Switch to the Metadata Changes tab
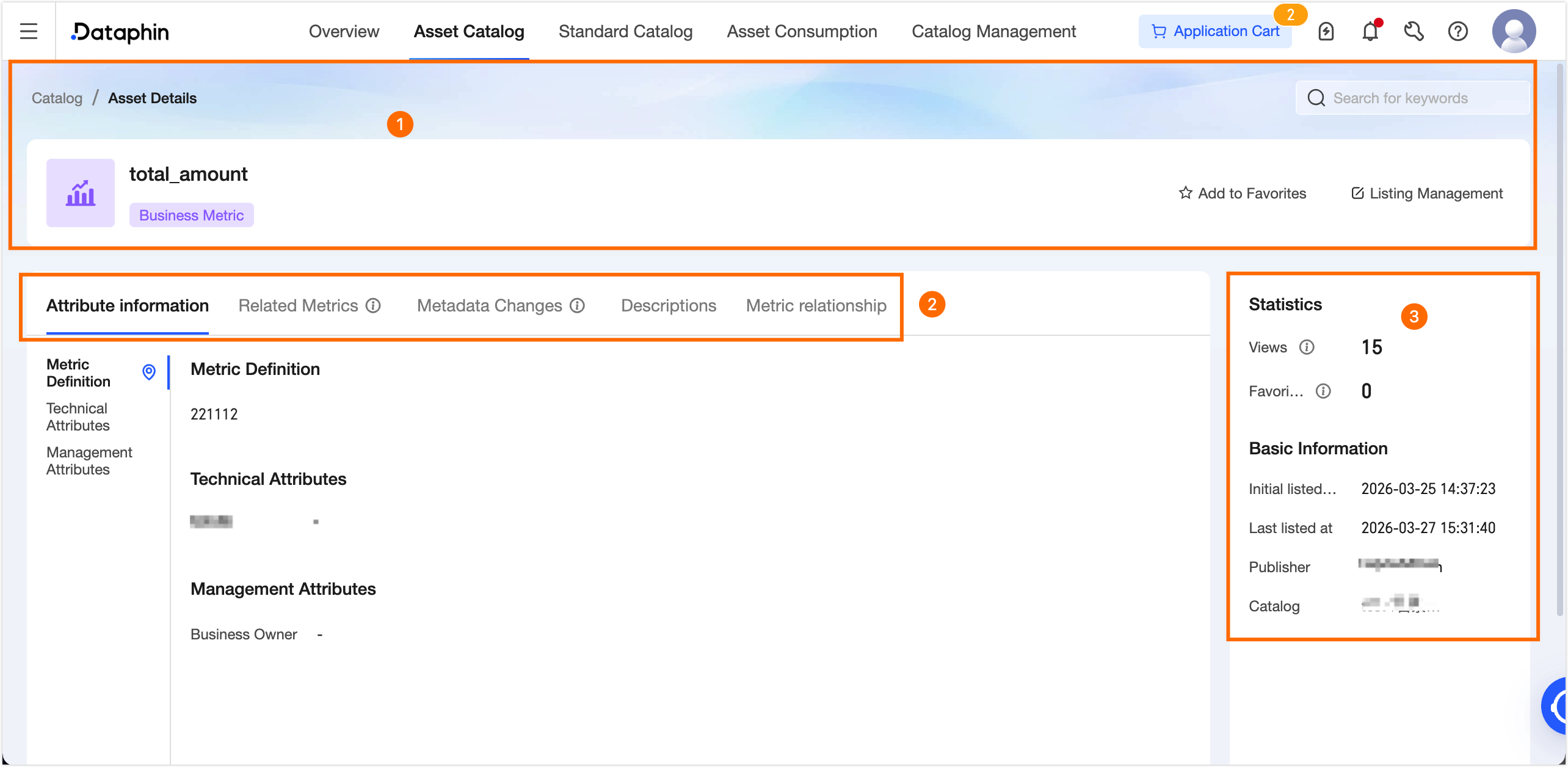This screenshot has width=1568, height=767. click(489, 305)
